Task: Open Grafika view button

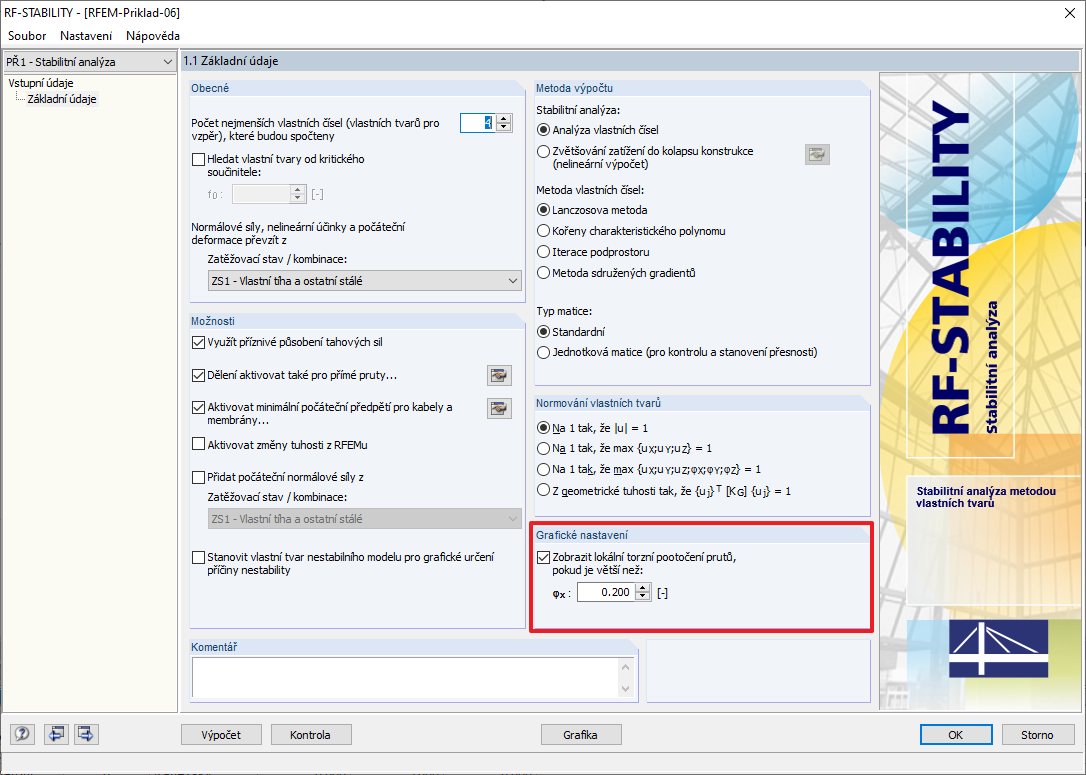Action: (x=580, y=735)
